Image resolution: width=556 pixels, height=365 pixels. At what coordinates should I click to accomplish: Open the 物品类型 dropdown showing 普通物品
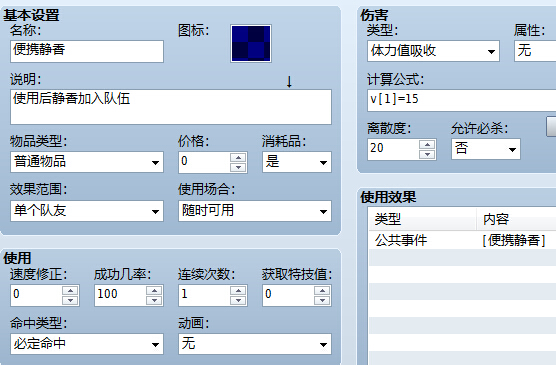pyautogui.click(x=87, y=162)
